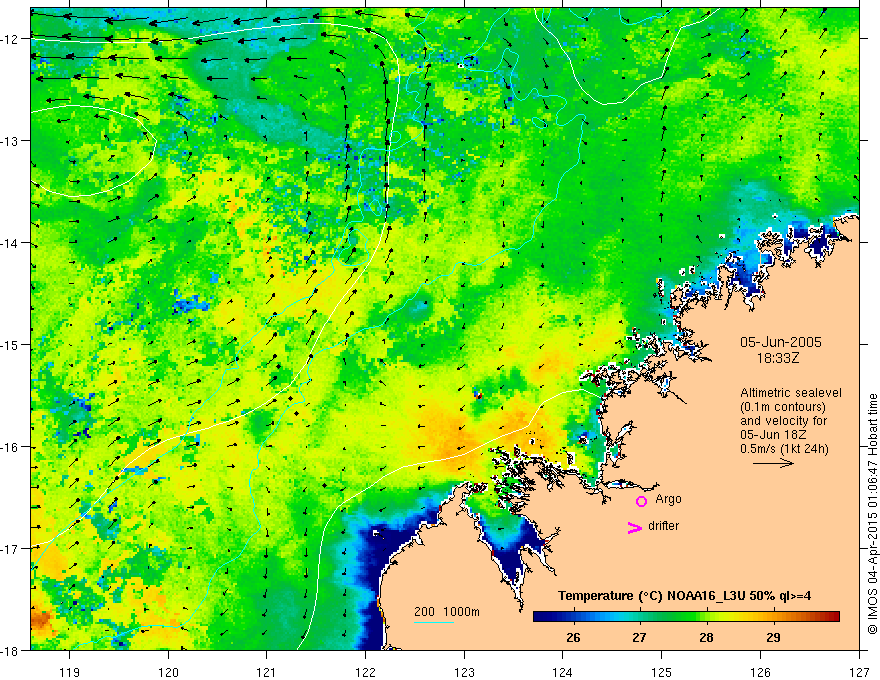Screen dimensions: 880x680
Task: Click the IMOS copyright timestamp text
Action: pos(872,514)
